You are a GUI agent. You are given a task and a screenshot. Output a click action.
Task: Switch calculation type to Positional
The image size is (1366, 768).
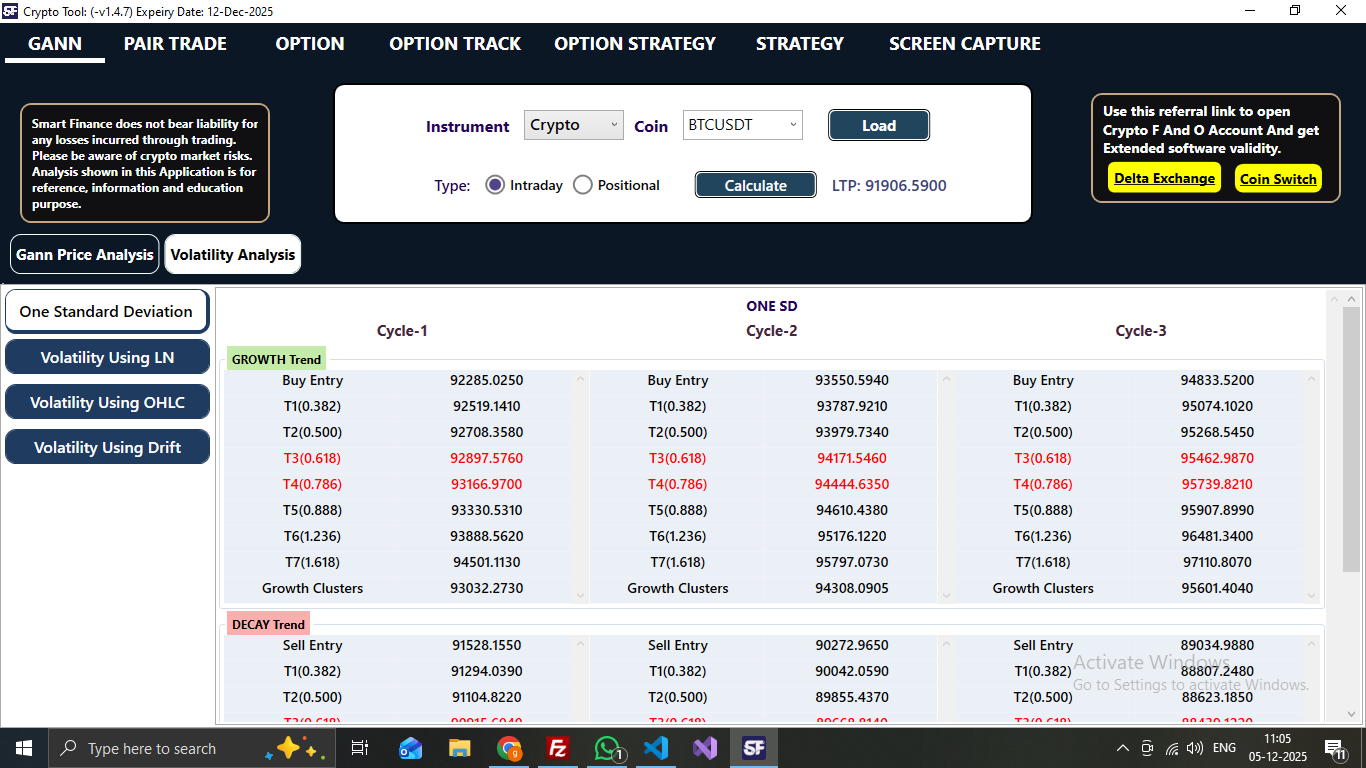pos(582,184)
